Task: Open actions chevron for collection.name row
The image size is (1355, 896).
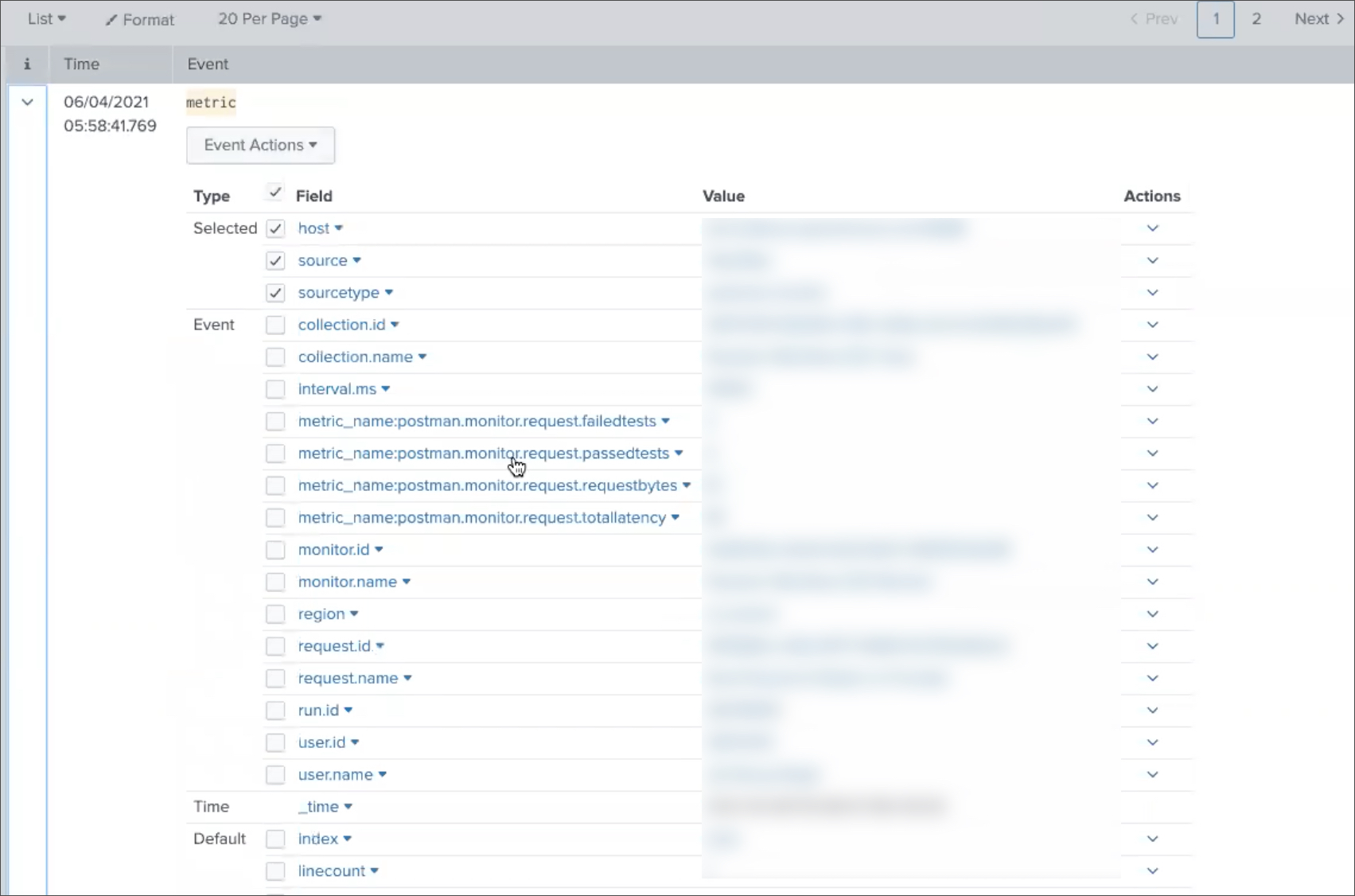Action: click(x=1152, y=356)
